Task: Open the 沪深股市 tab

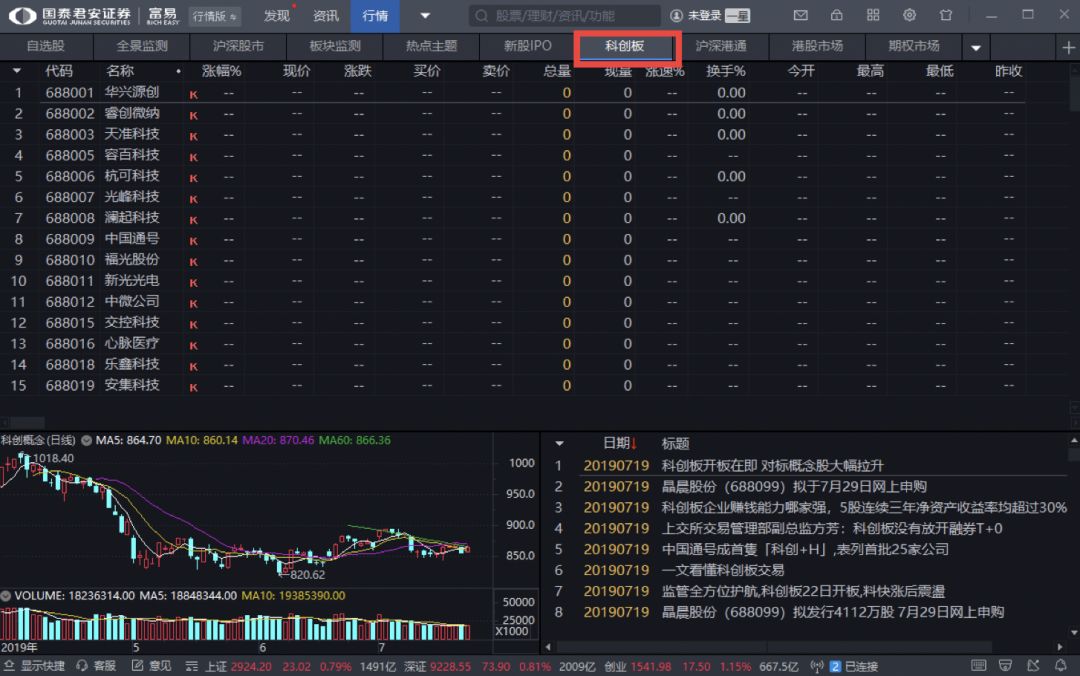Action: (238, 46)
